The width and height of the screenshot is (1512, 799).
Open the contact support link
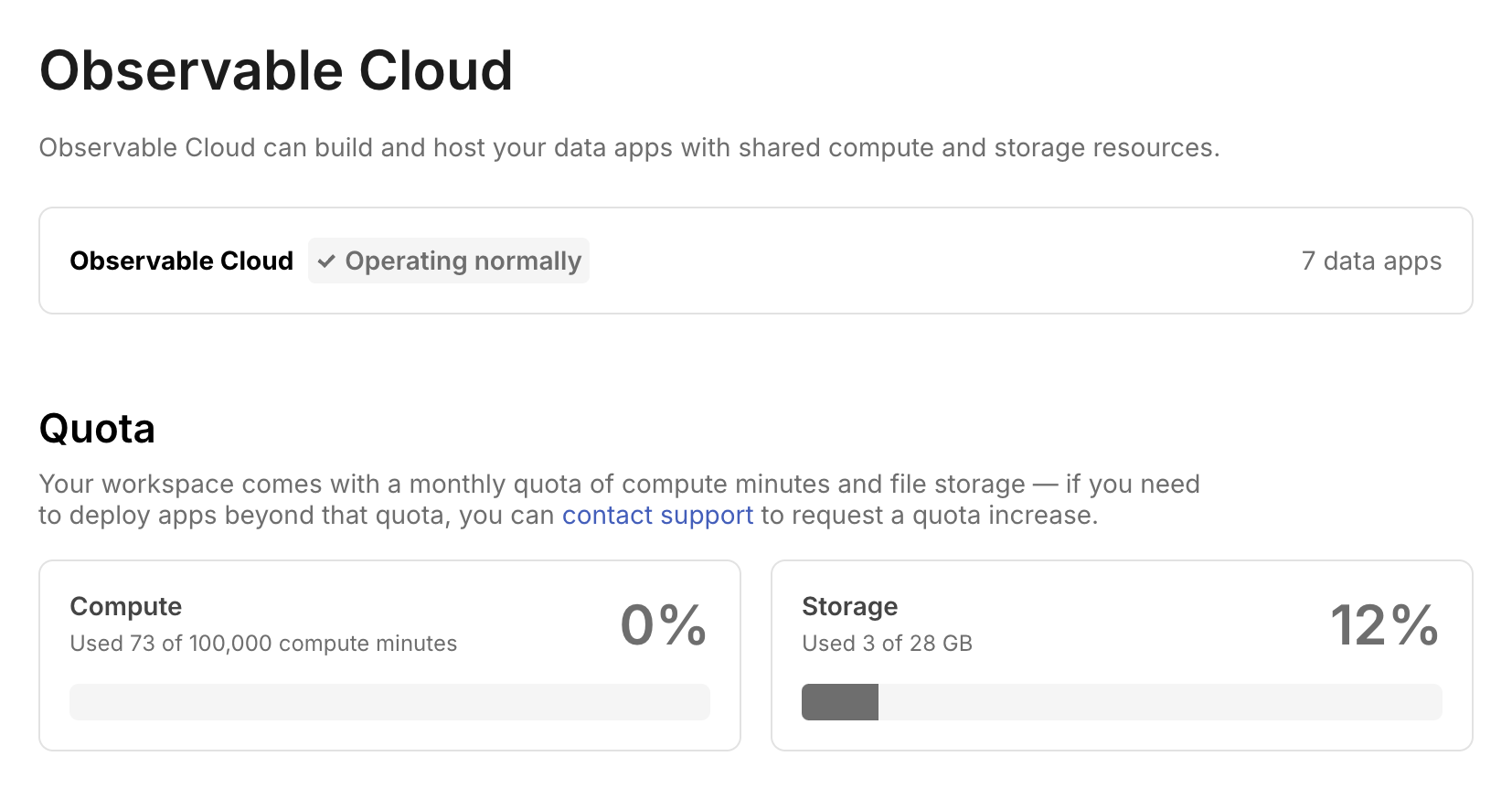click(x=656, y=515)
